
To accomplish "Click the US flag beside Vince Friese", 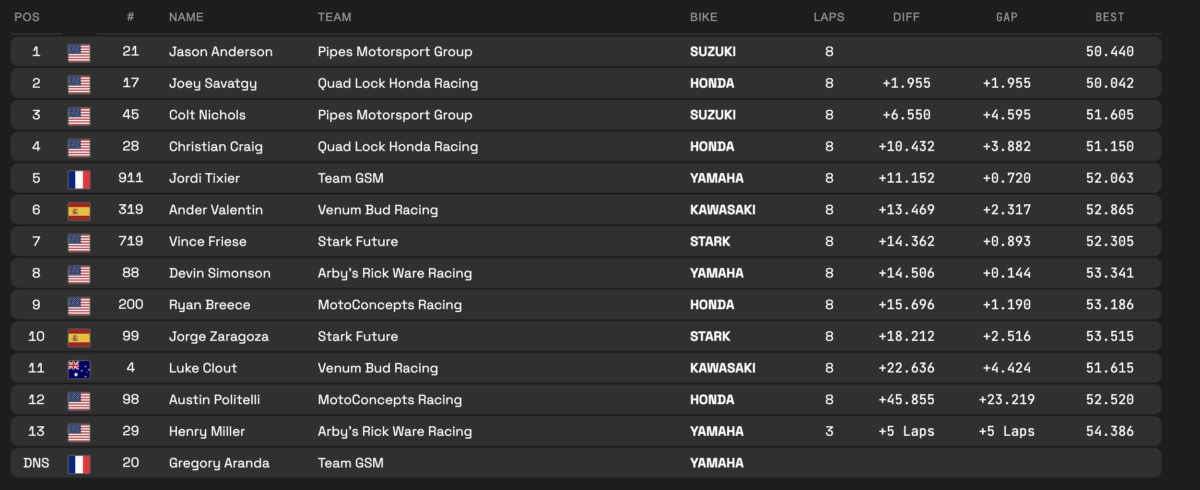I will point(79,242).
